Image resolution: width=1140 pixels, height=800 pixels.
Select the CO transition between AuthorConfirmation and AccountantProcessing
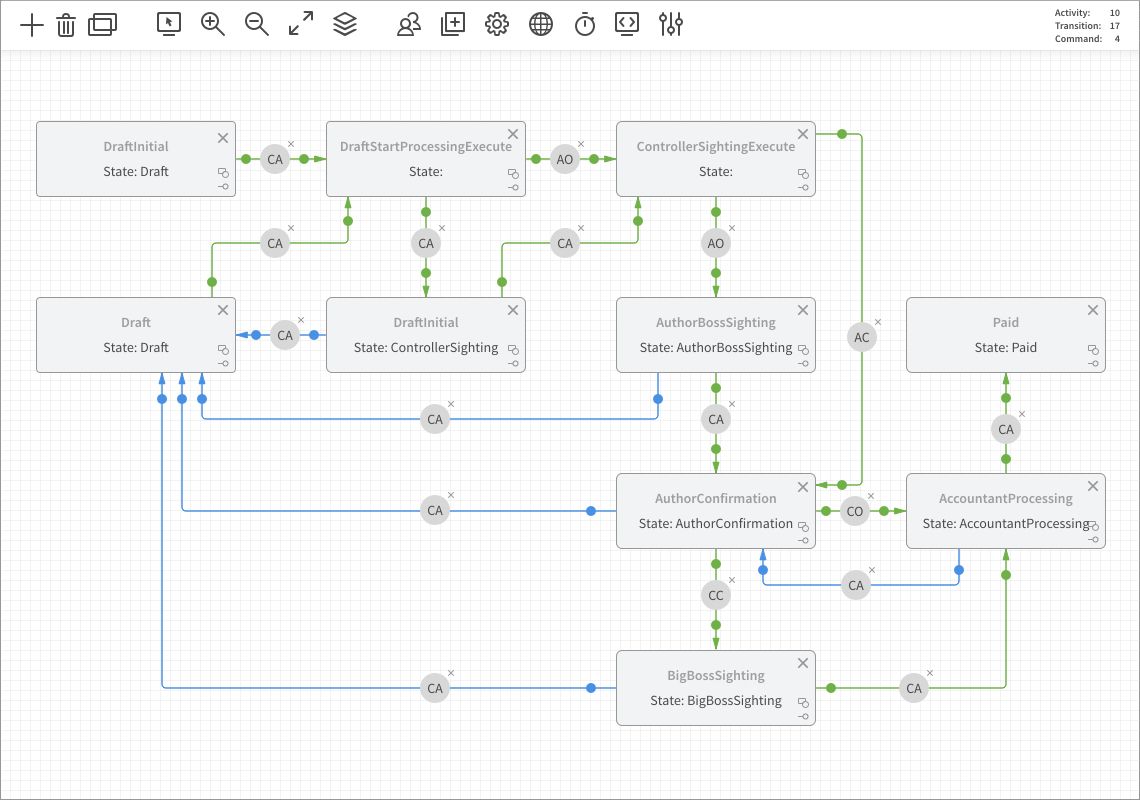coord(855,510)
